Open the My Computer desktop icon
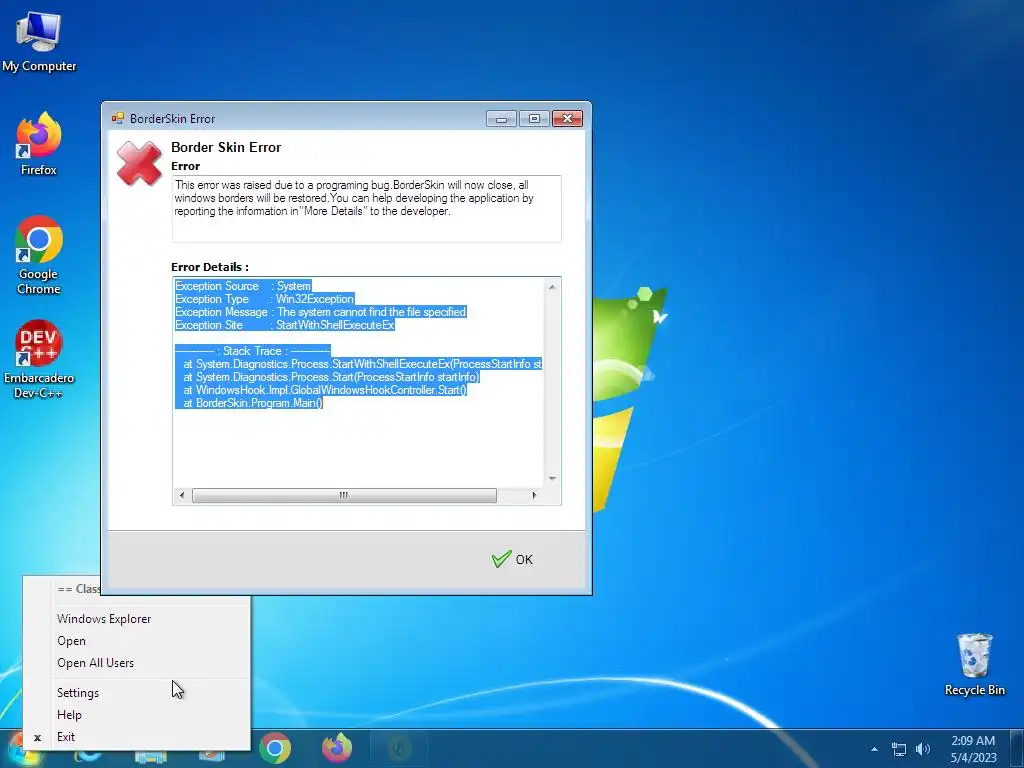 coord(39,42)
